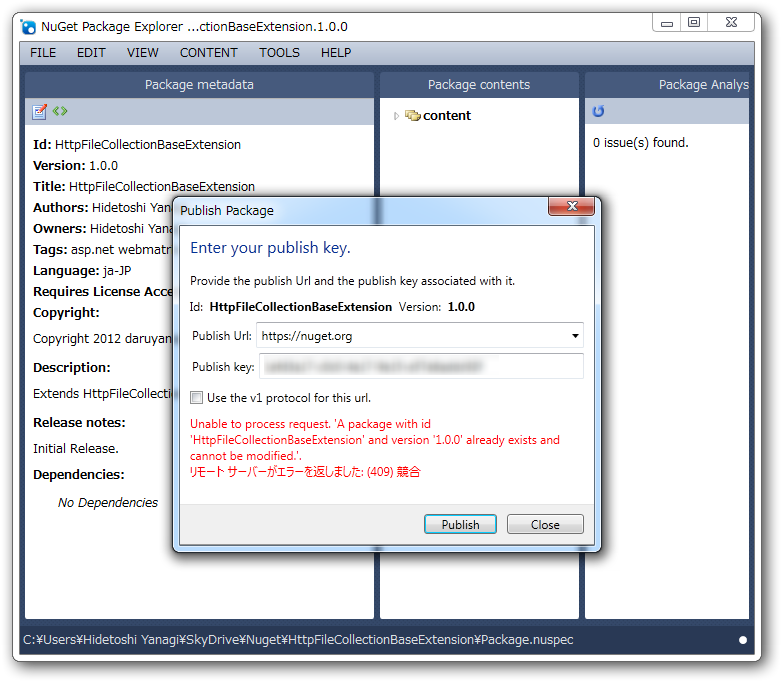The height and width of the screenshot is (682, 782).
Task: Open the FILE menu
Action: tap(43, 53)
